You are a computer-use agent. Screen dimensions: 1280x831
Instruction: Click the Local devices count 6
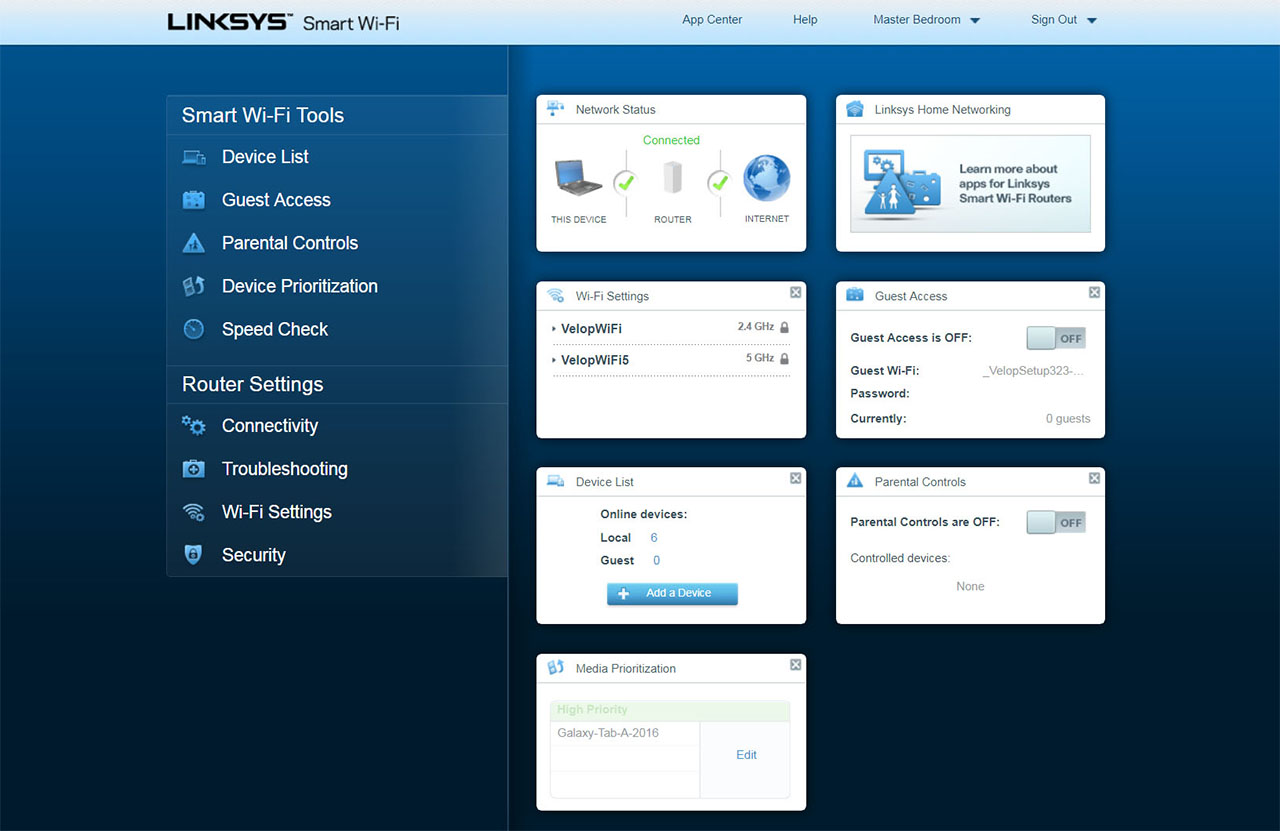coord(654,538)
